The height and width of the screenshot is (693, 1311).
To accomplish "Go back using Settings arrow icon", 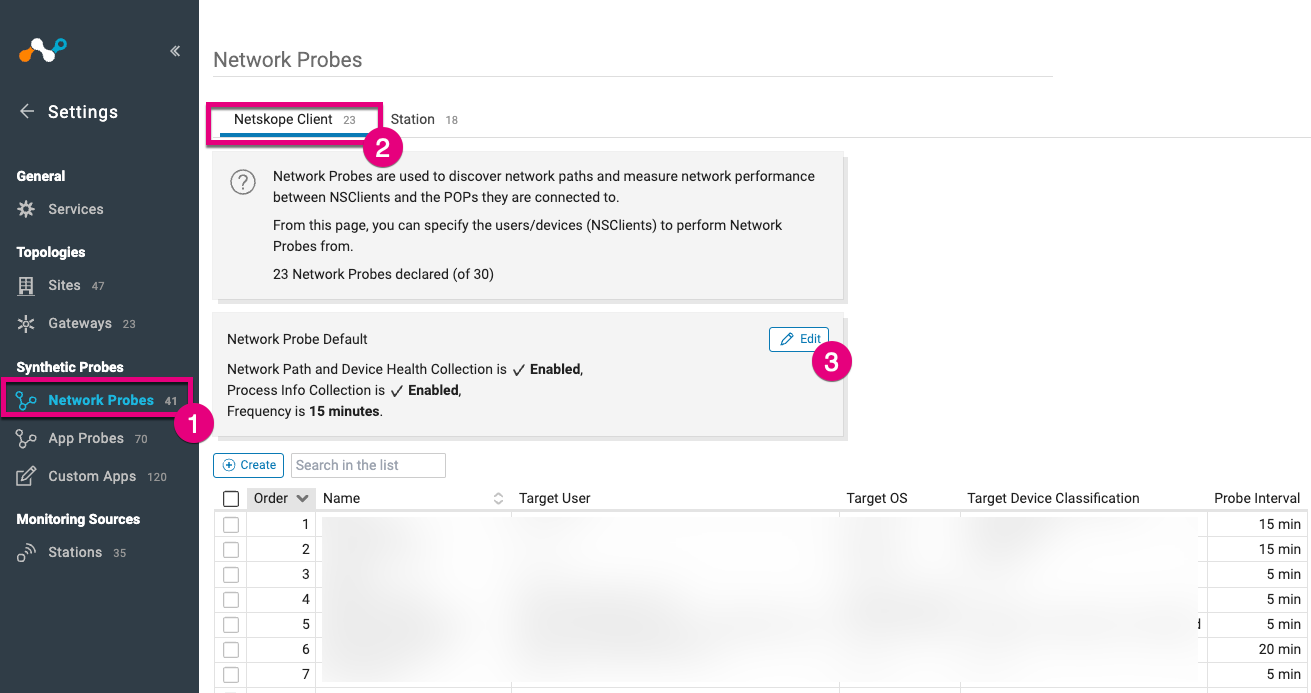I will click(x=27, y=111).
